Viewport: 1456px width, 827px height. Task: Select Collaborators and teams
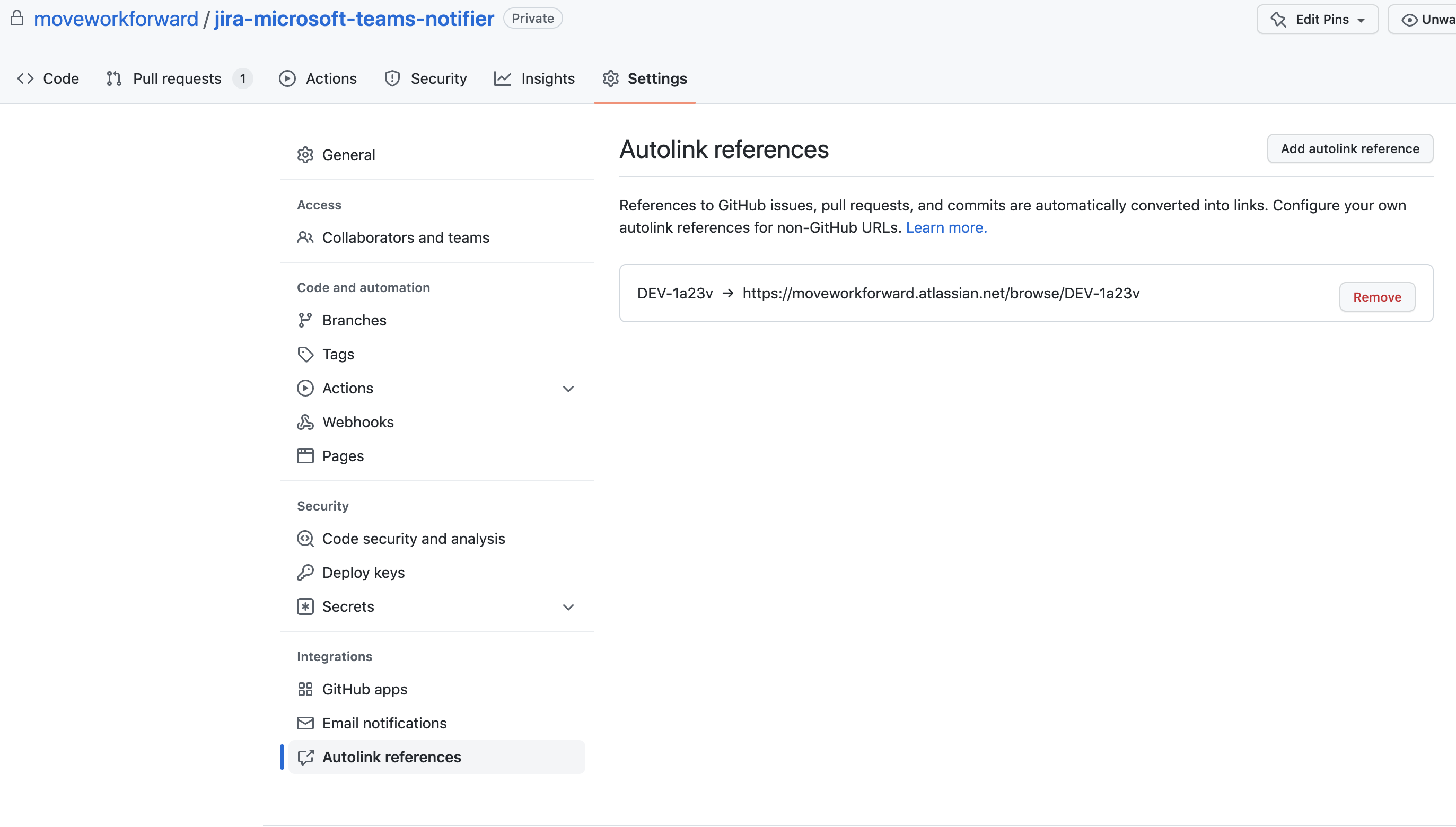pyautogui.click(x=406, y=237)
